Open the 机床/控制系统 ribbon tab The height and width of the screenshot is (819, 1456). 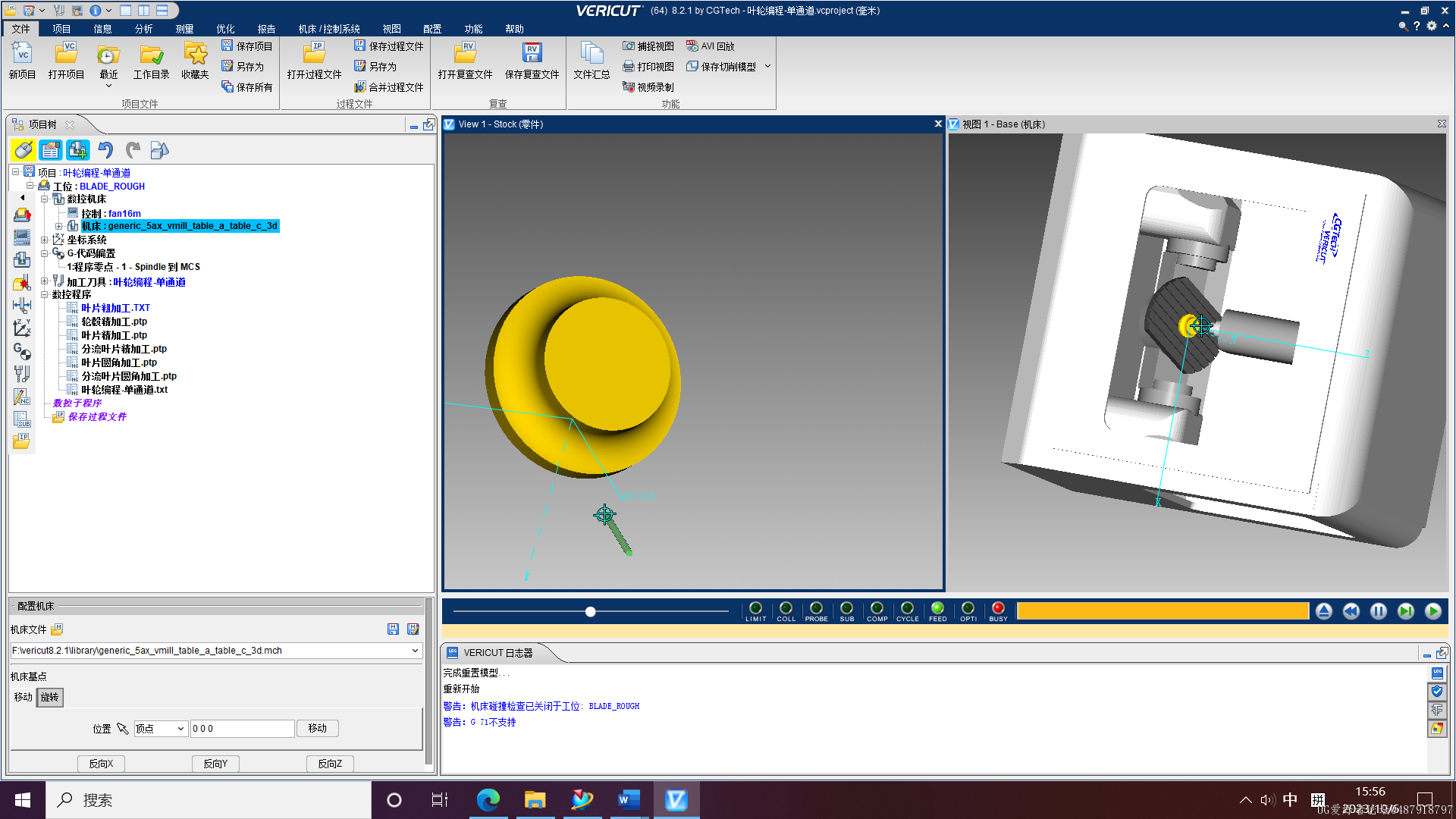click(x=329, y=29)
